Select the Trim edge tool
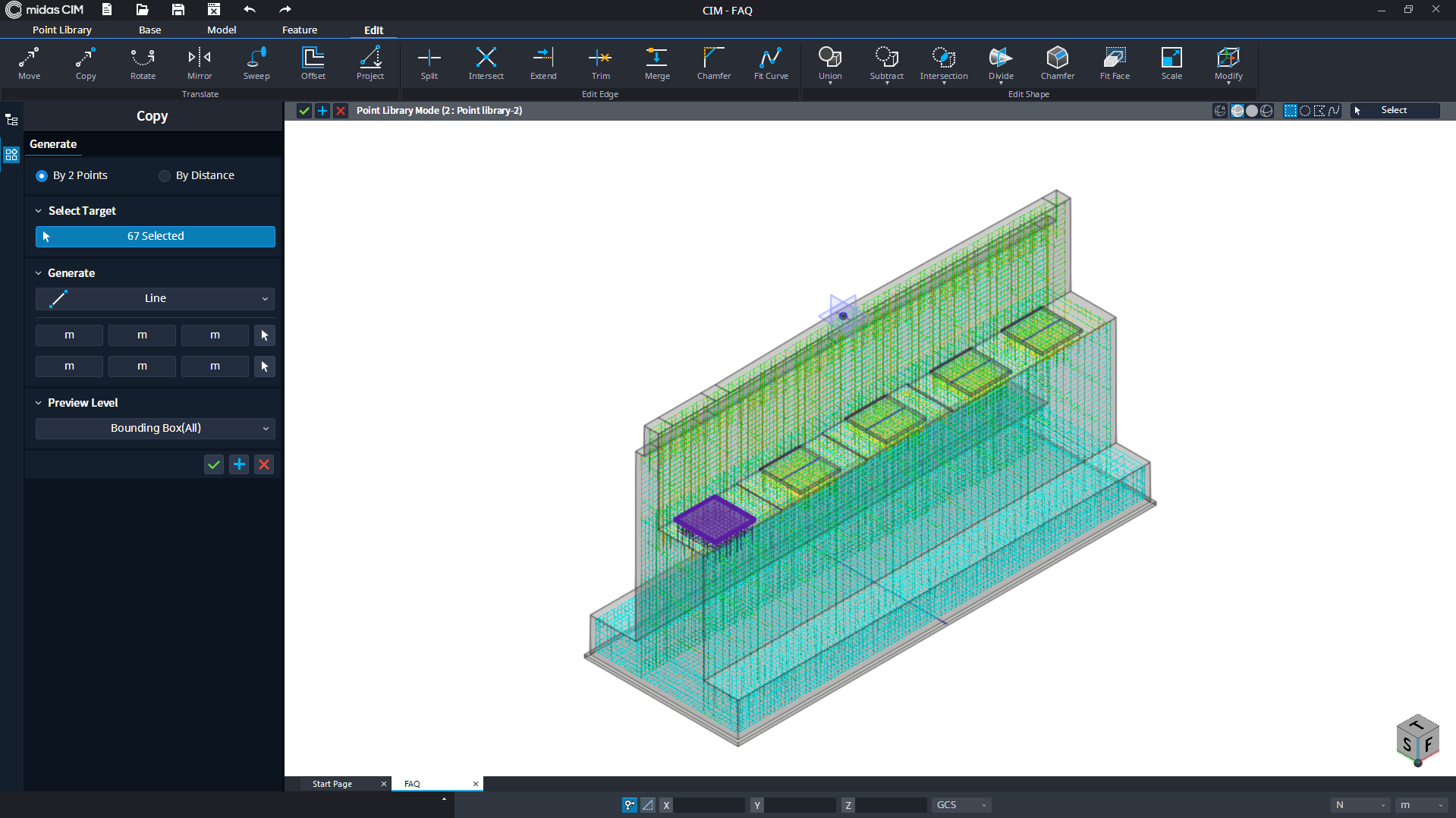Screen dimensions: 1456x818 (600, 63)
